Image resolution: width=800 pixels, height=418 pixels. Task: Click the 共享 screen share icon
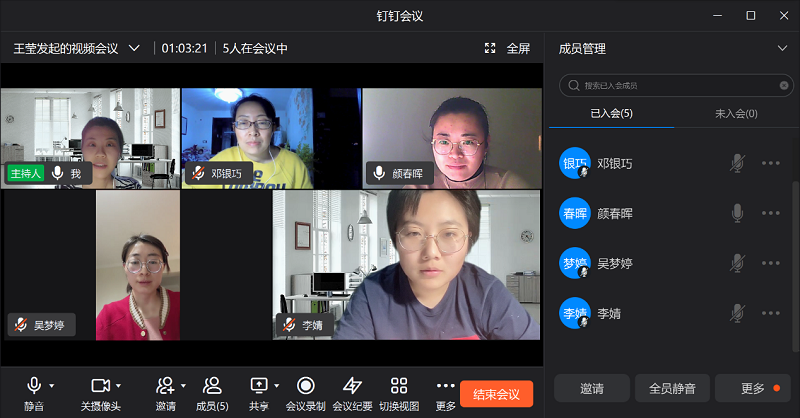point(259,386)
